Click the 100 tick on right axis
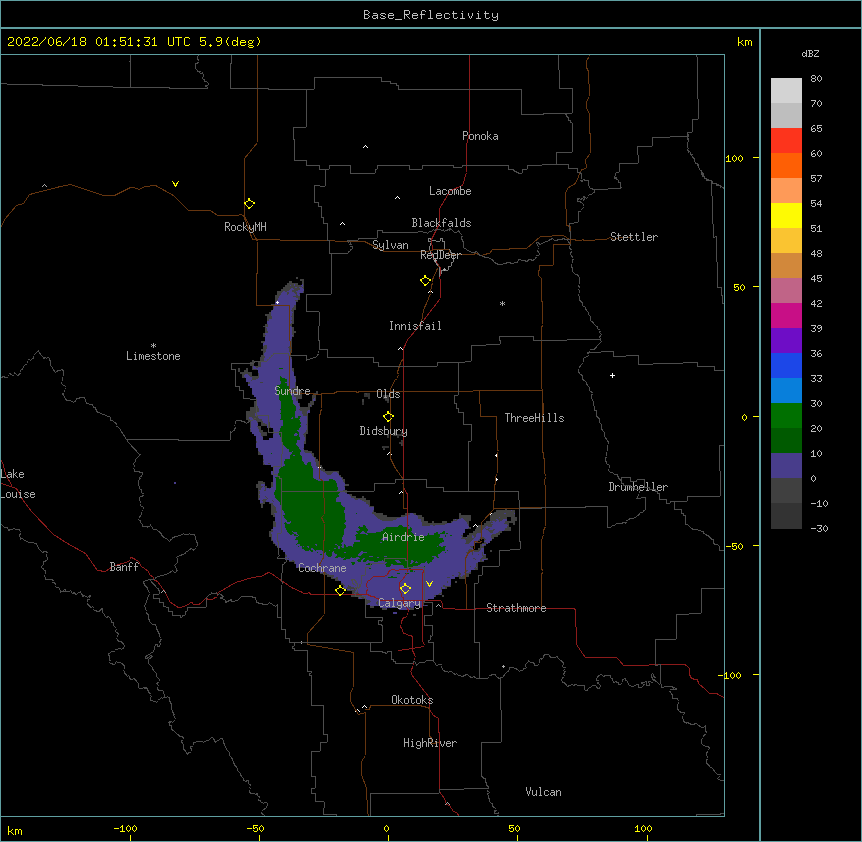 (734, 158)
